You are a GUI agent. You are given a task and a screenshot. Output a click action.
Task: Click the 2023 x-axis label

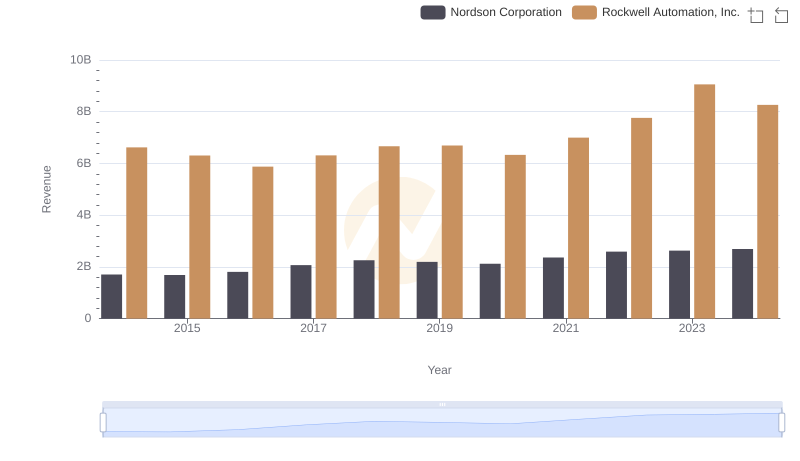tap(692, 328)
